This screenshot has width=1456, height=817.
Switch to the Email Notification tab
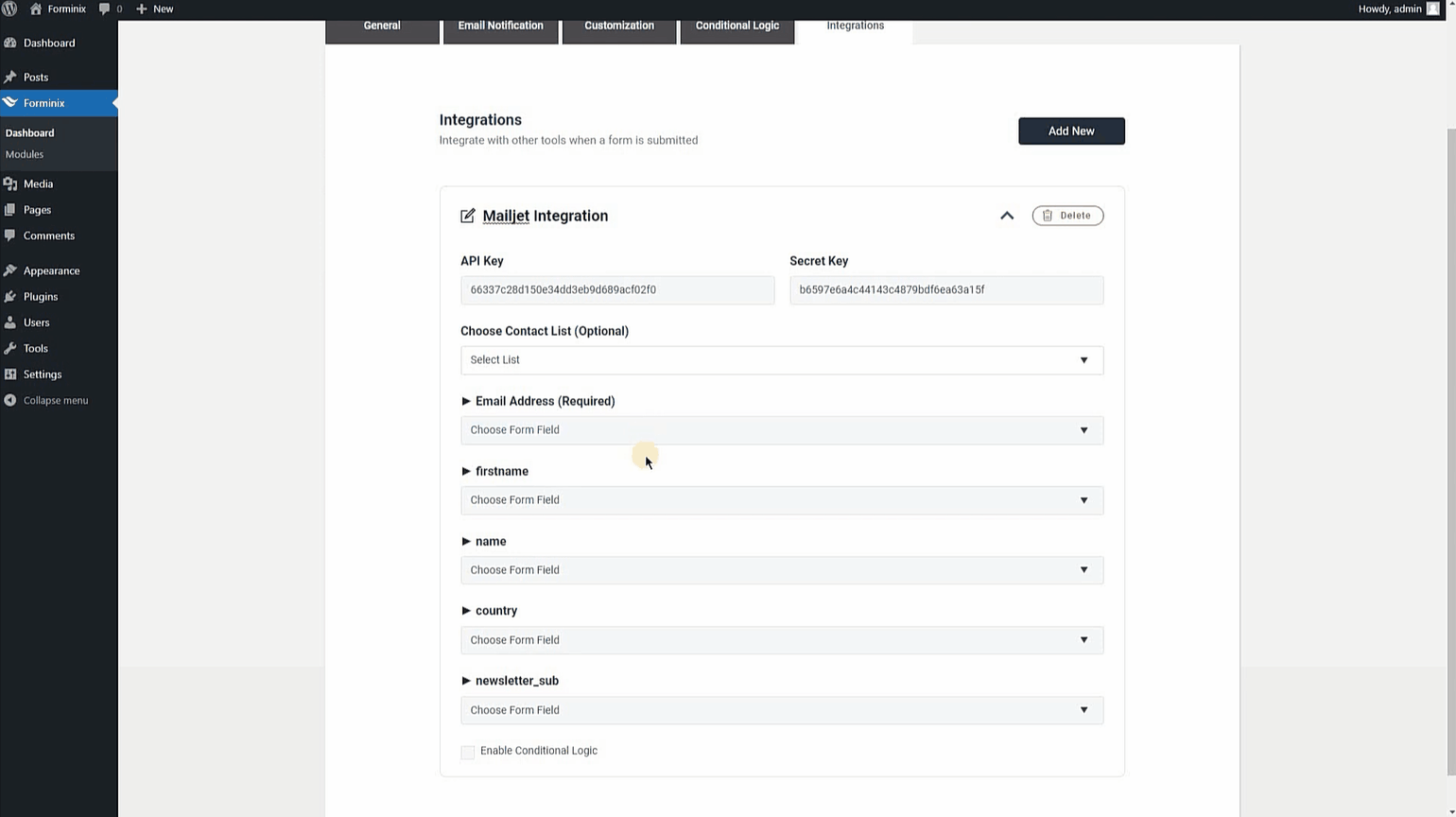[x=500, y=30]
